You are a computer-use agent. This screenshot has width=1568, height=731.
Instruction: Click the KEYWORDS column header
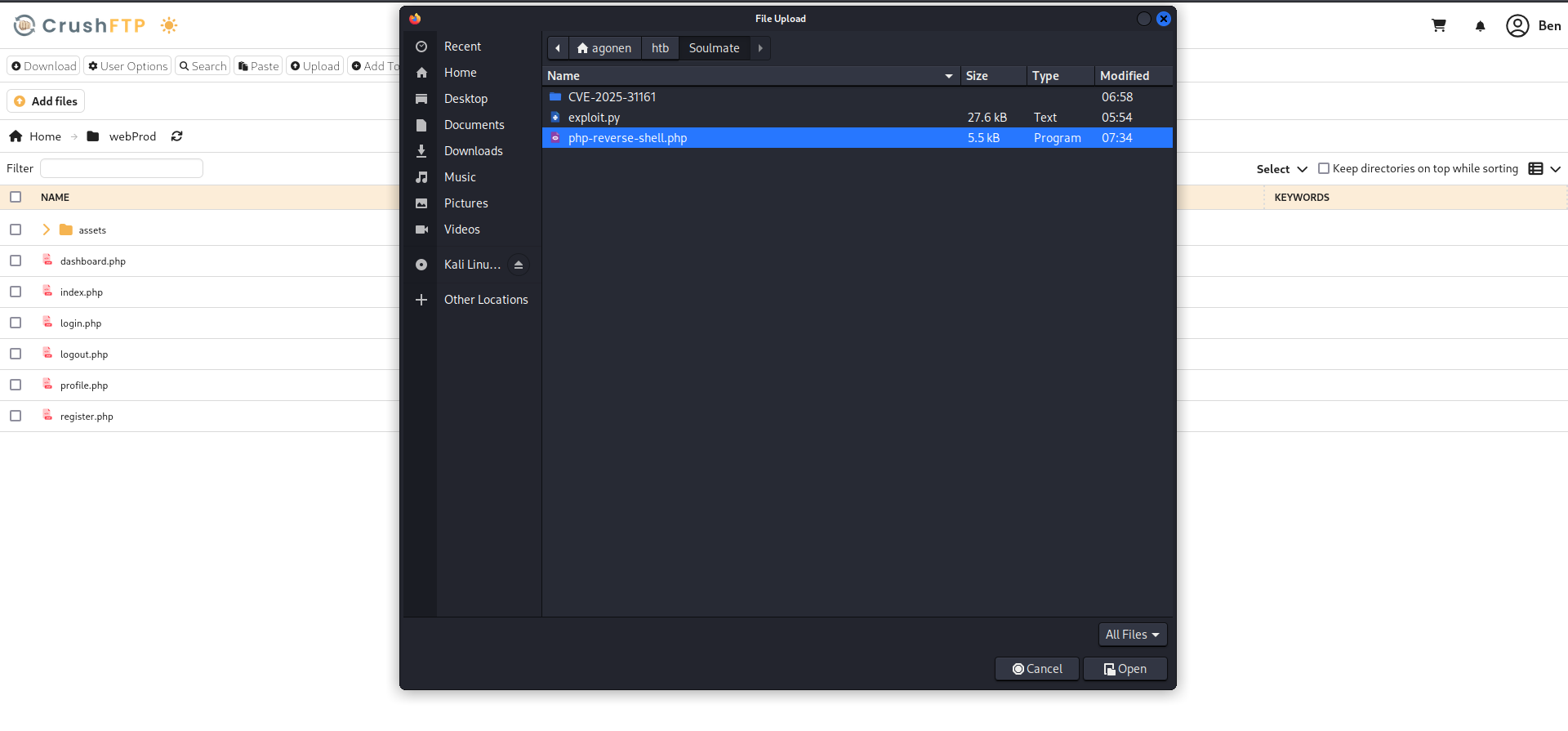pyautogui.click(x=1302, y=198)
